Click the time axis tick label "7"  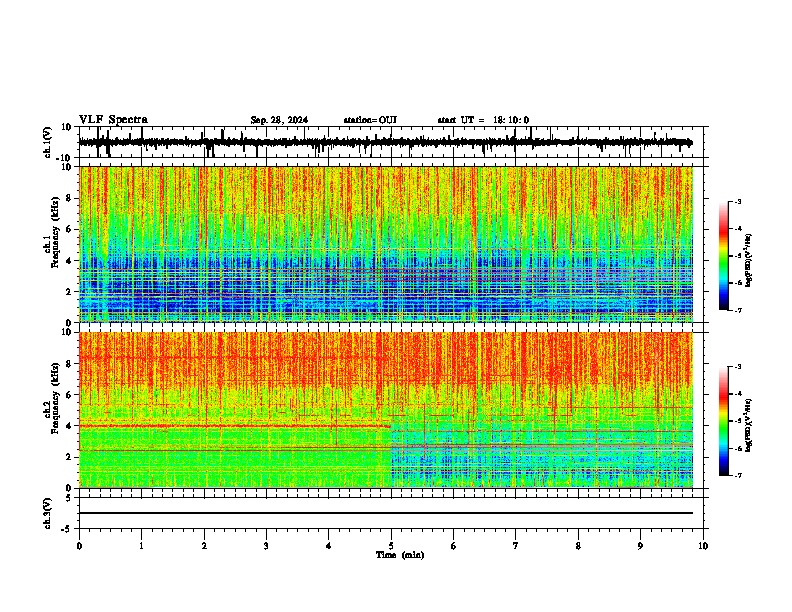point(516,546)
